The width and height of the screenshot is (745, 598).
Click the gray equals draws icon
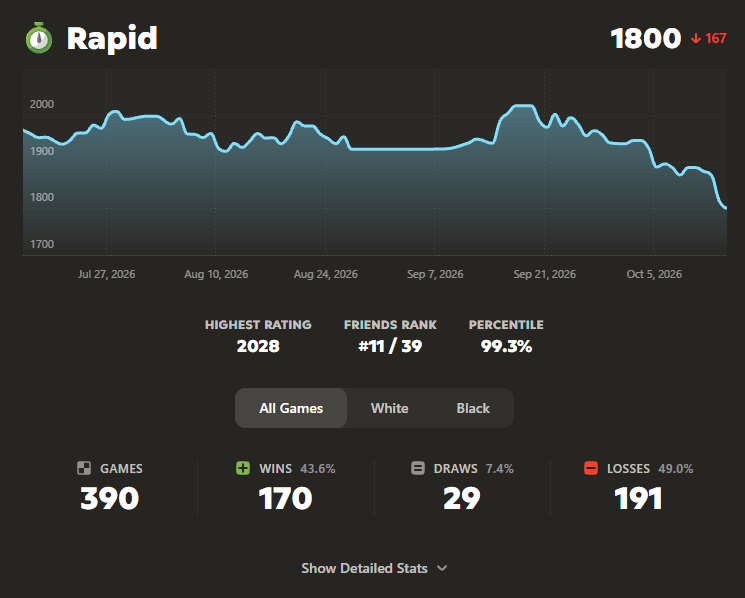coord(418,468)
